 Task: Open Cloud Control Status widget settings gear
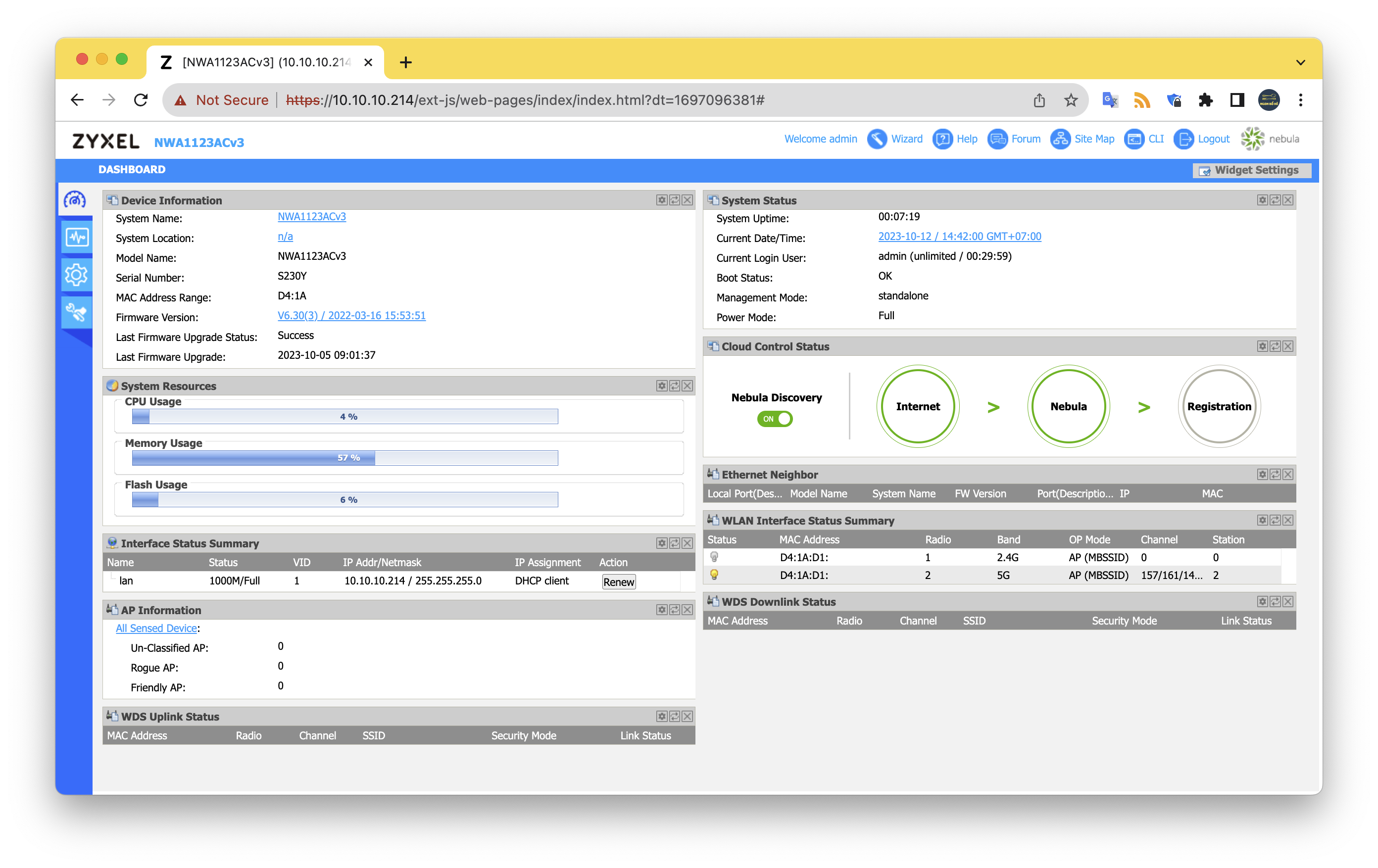tap(1262, 346)
